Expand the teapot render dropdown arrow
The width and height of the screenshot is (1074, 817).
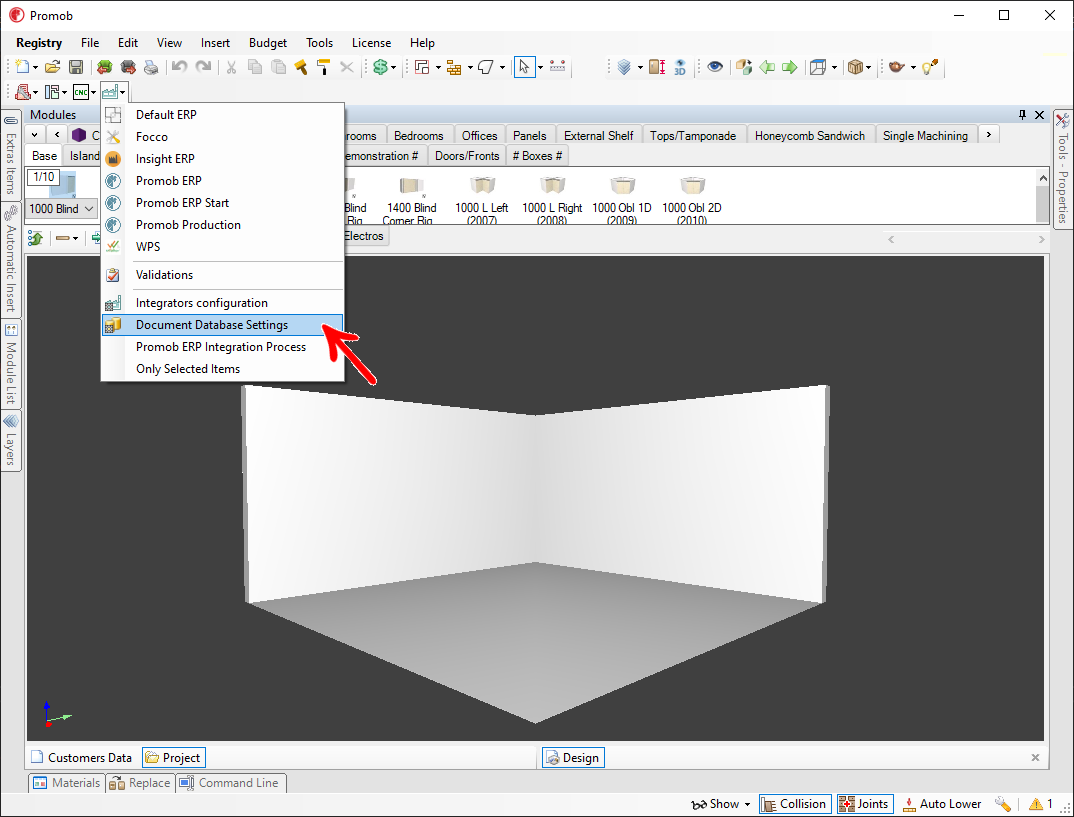[913, 67]
